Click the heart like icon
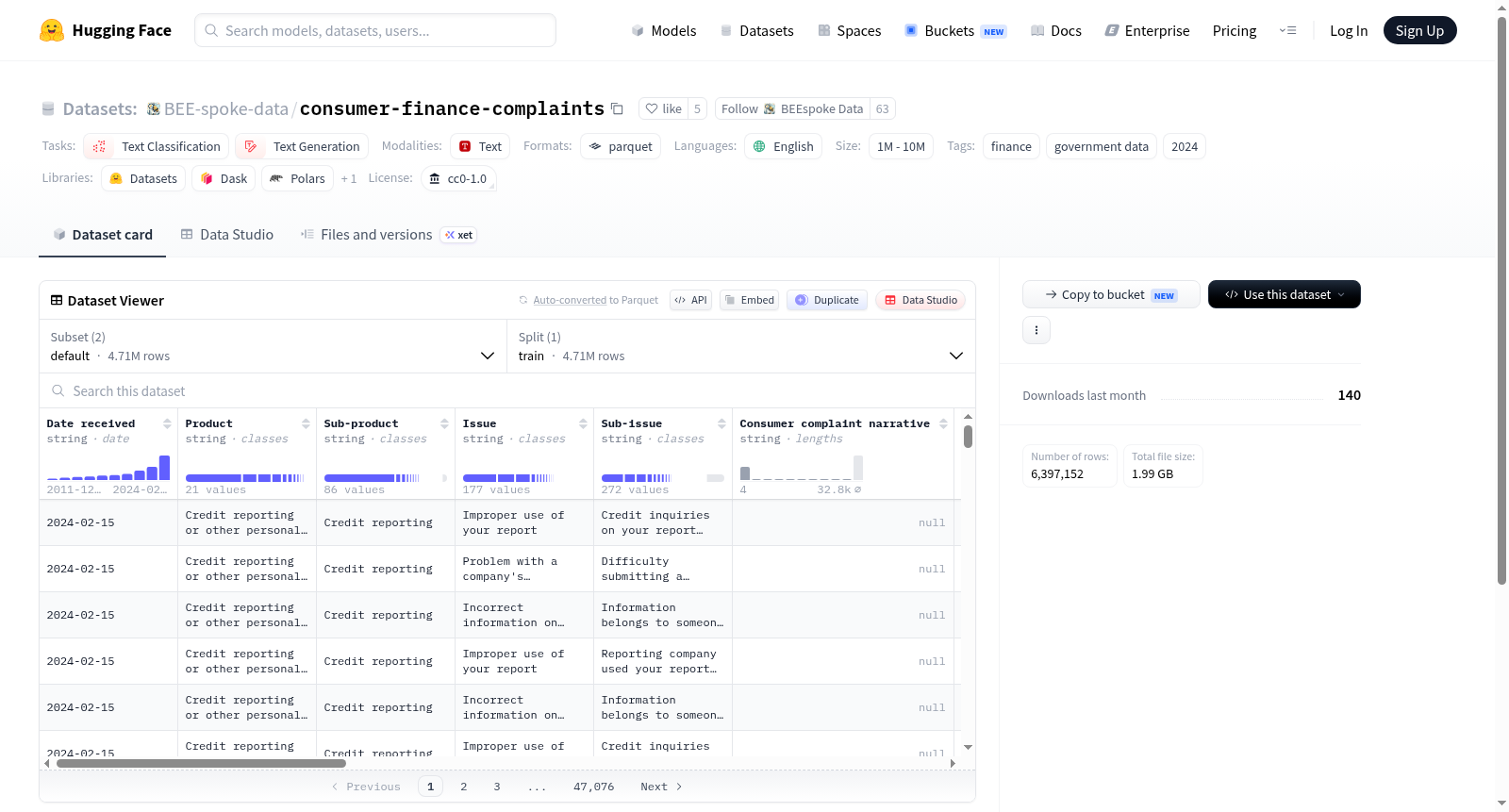This screenshot has width=1509, height=812. point(652,108)
